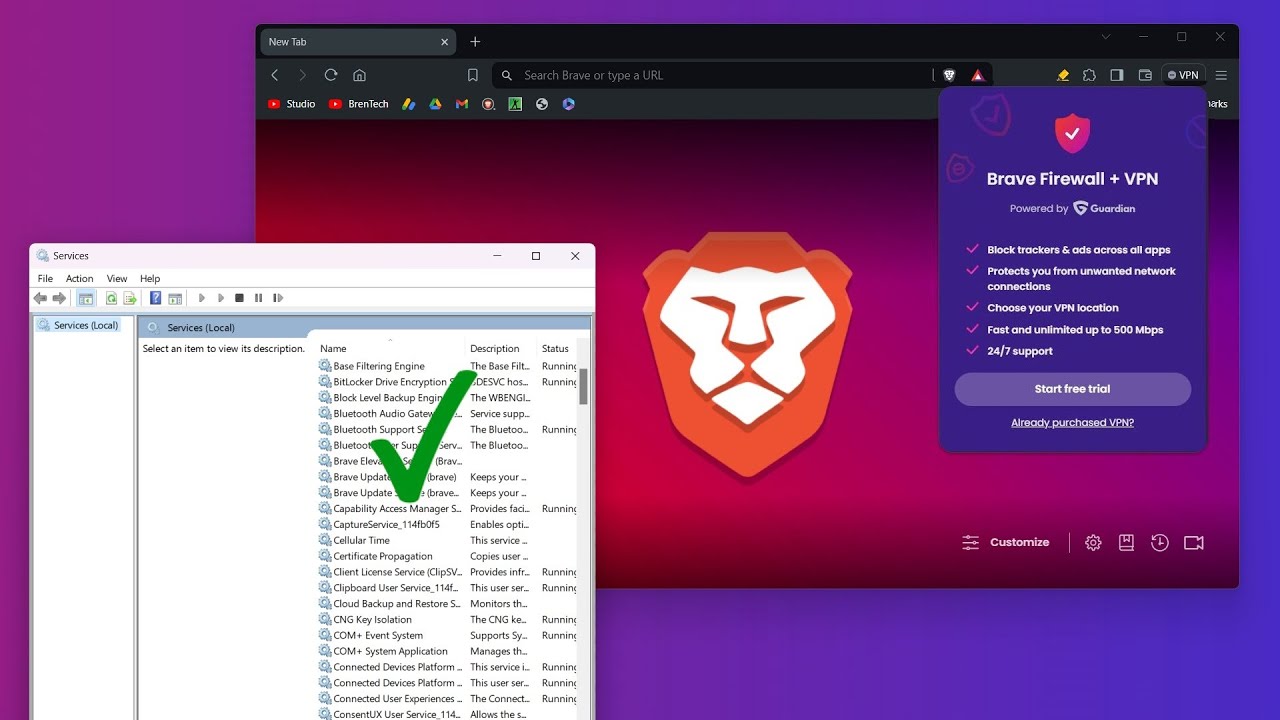Open tab search dropdown chevron

1106,37
